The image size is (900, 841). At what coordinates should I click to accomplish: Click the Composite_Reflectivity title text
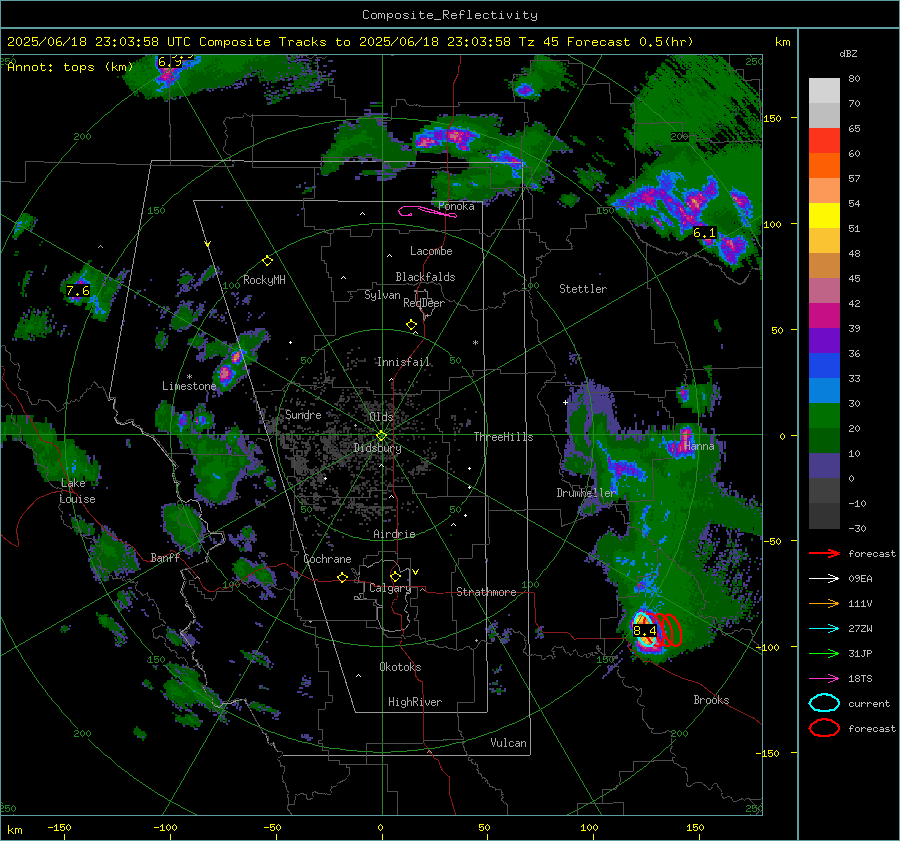(x=449, y=15)
